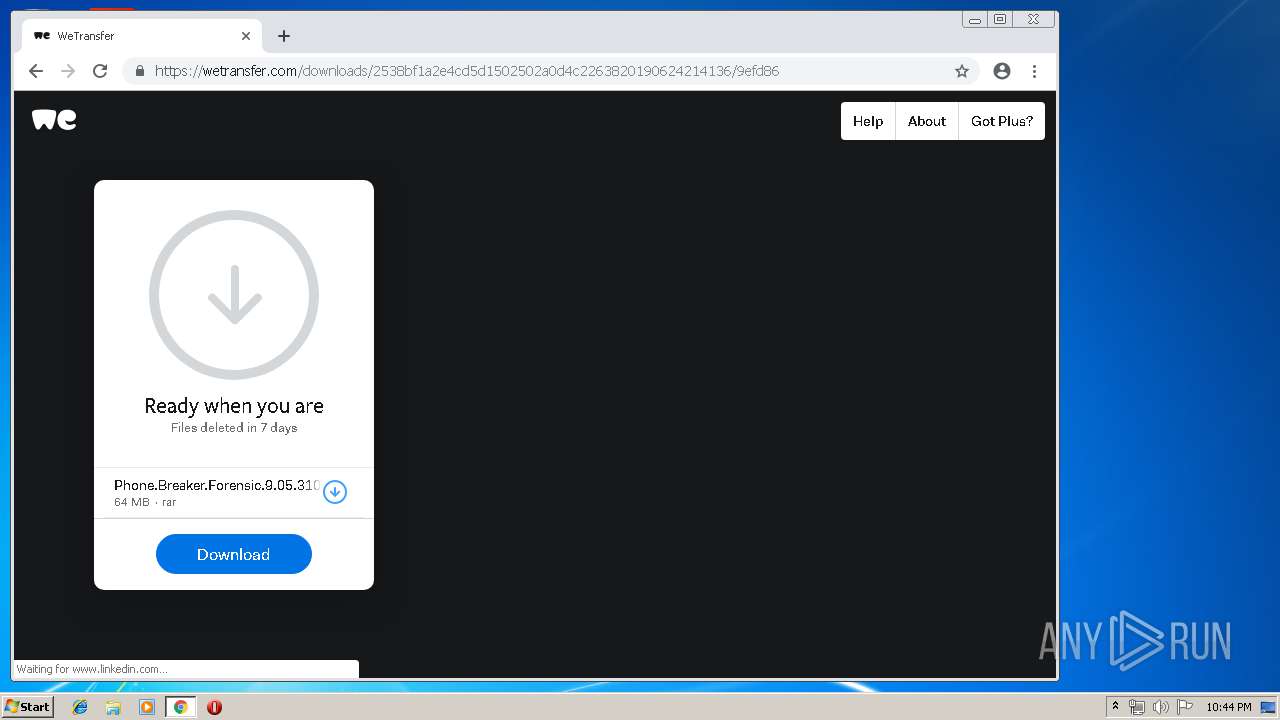Click the "64 MB · rar" file details
This screenshot has width=1280, height=720.
click(x=145, y=502)
